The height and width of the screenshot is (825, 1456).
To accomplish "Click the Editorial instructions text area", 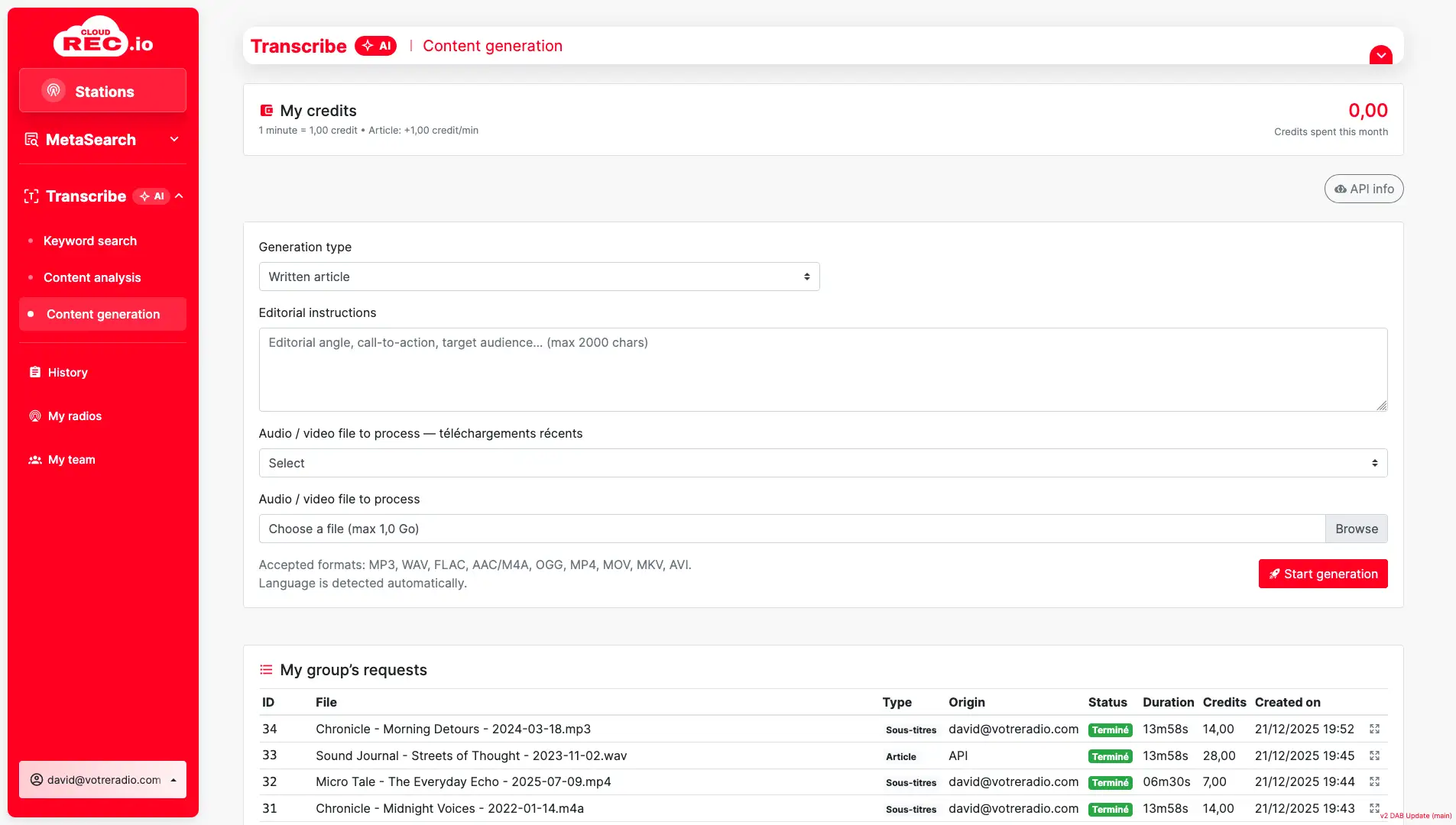I will 822,370.
